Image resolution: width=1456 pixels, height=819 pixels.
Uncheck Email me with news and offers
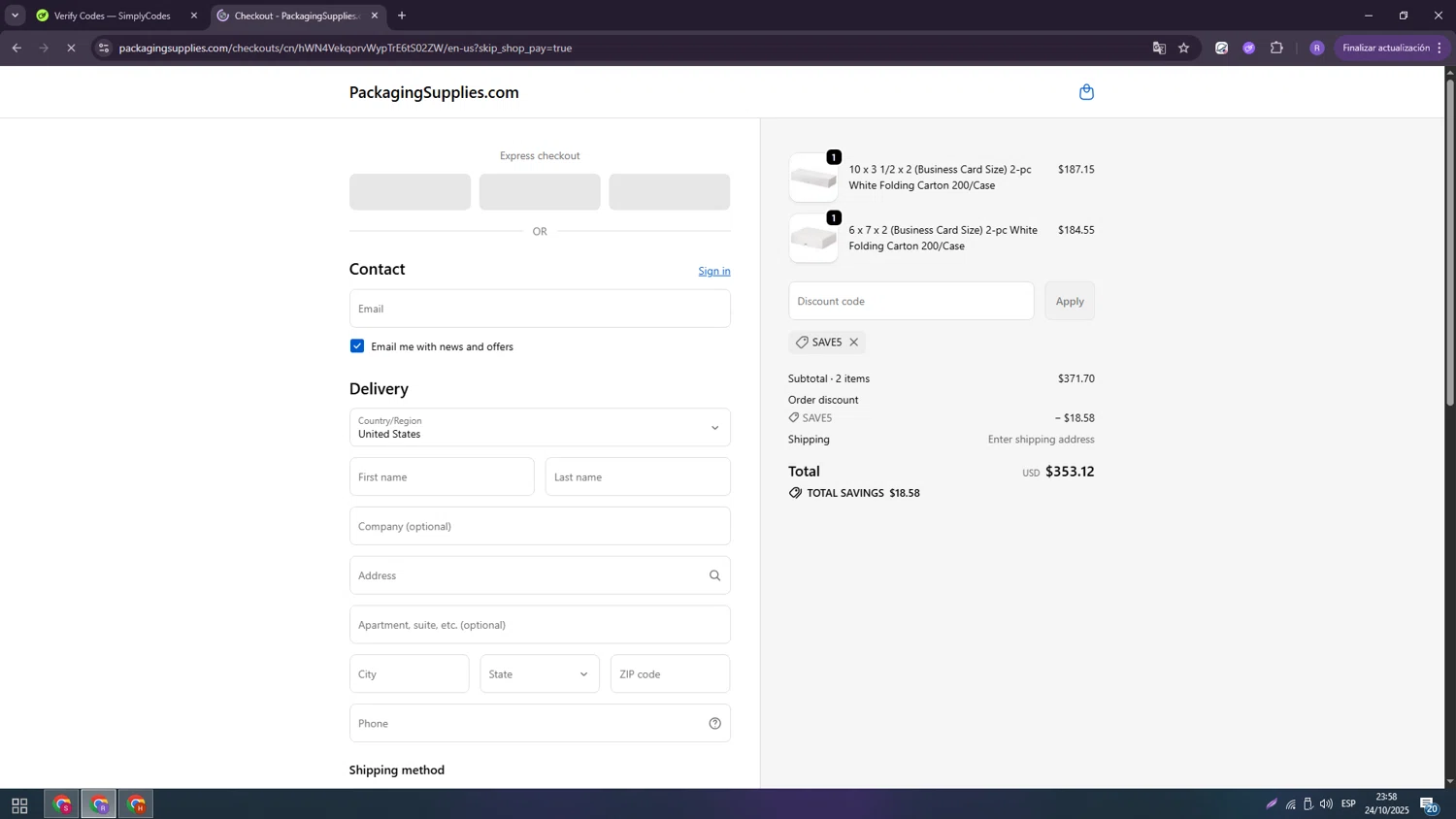(x=357, y=346)
